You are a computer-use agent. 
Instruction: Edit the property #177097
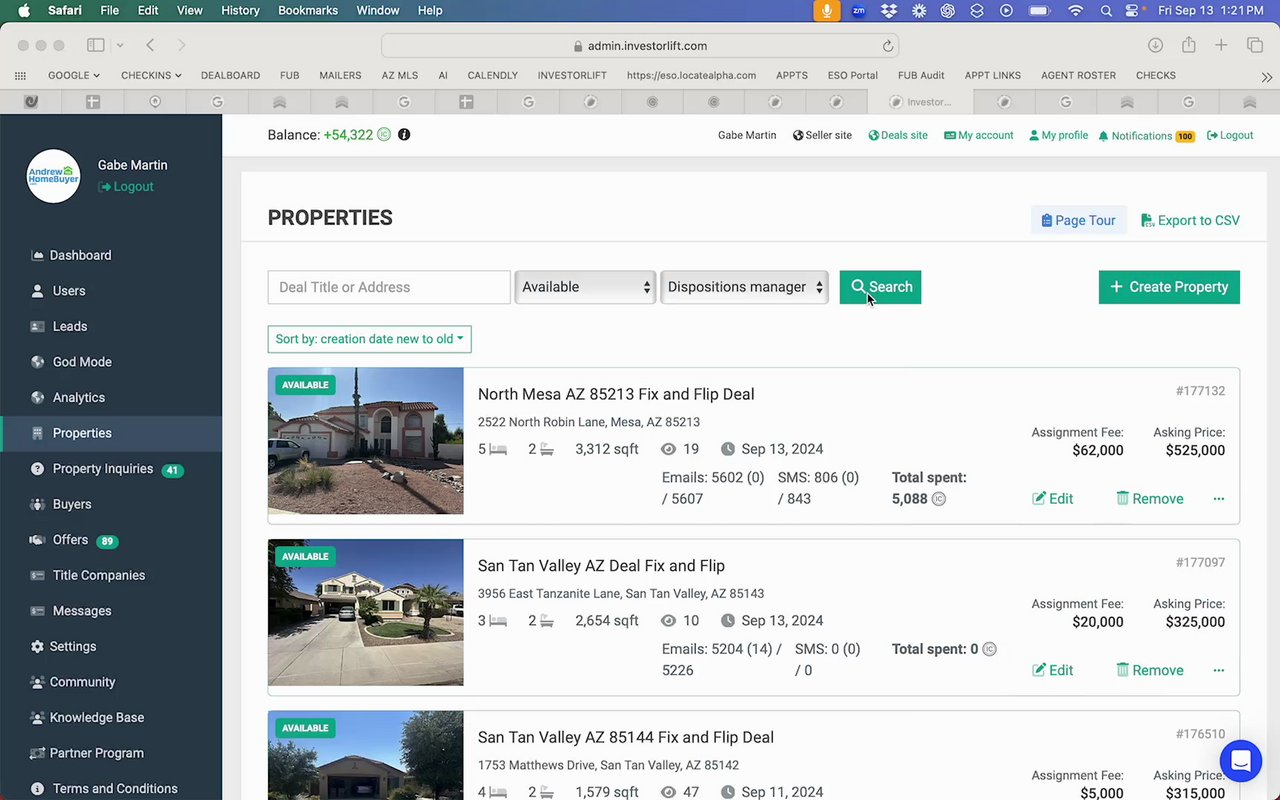click(x=1053, y=670)
